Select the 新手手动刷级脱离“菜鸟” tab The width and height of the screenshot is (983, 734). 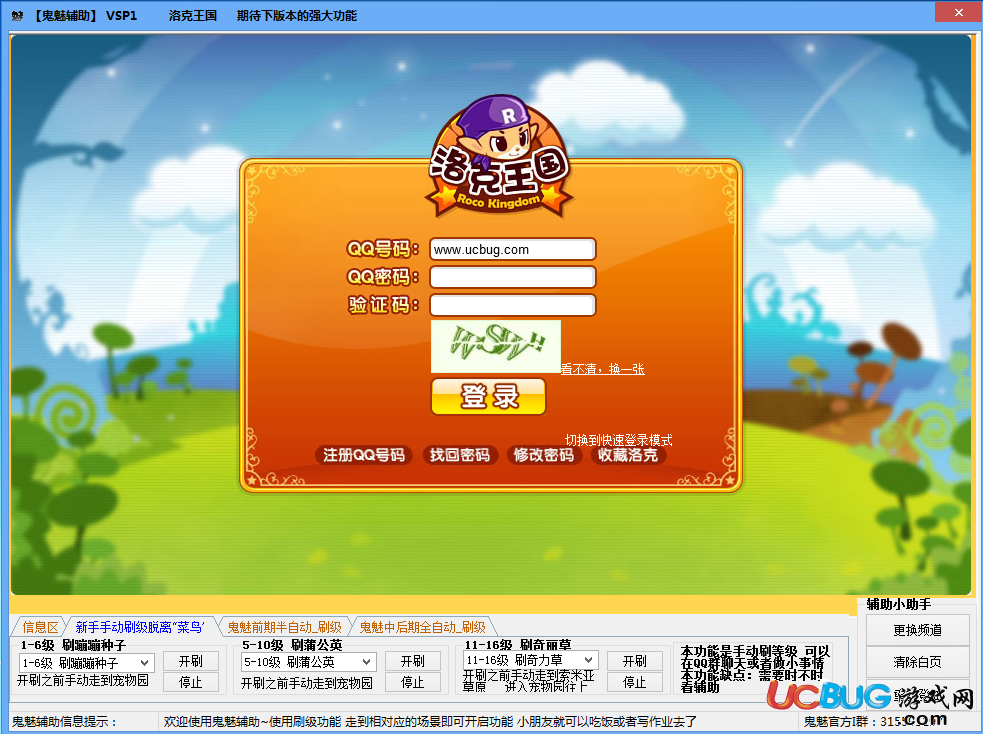tap(140, 627)
